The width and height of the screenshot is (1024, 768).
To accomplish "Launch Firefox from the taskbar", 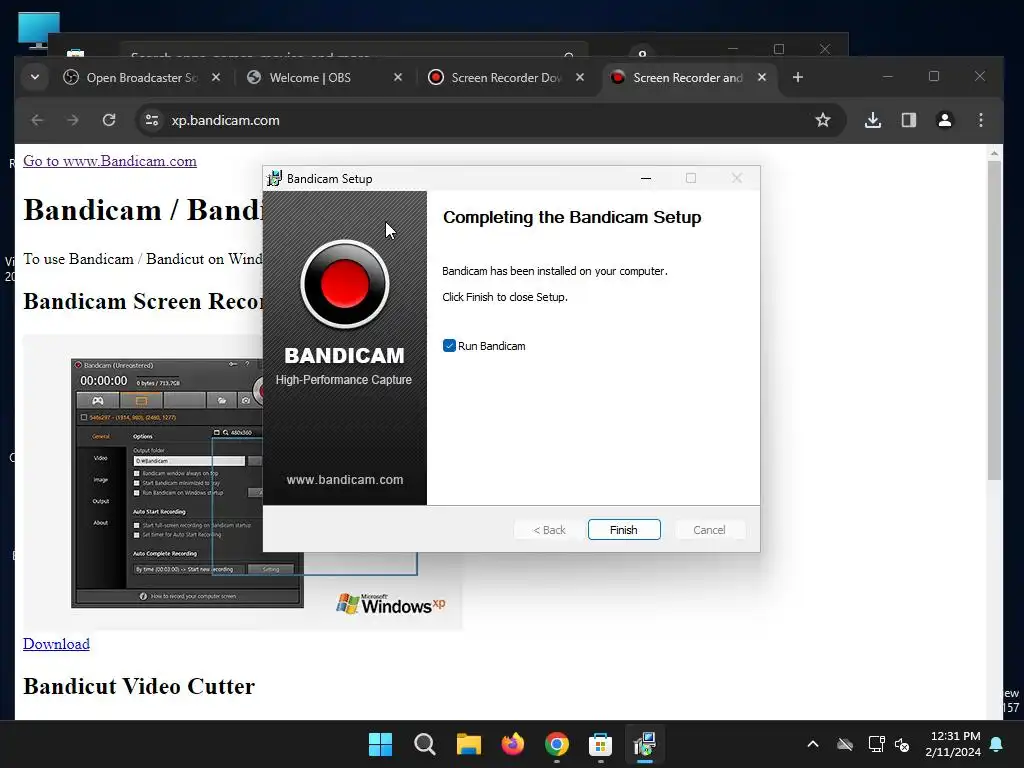I will pyautogui.click(x=513, y=744).
